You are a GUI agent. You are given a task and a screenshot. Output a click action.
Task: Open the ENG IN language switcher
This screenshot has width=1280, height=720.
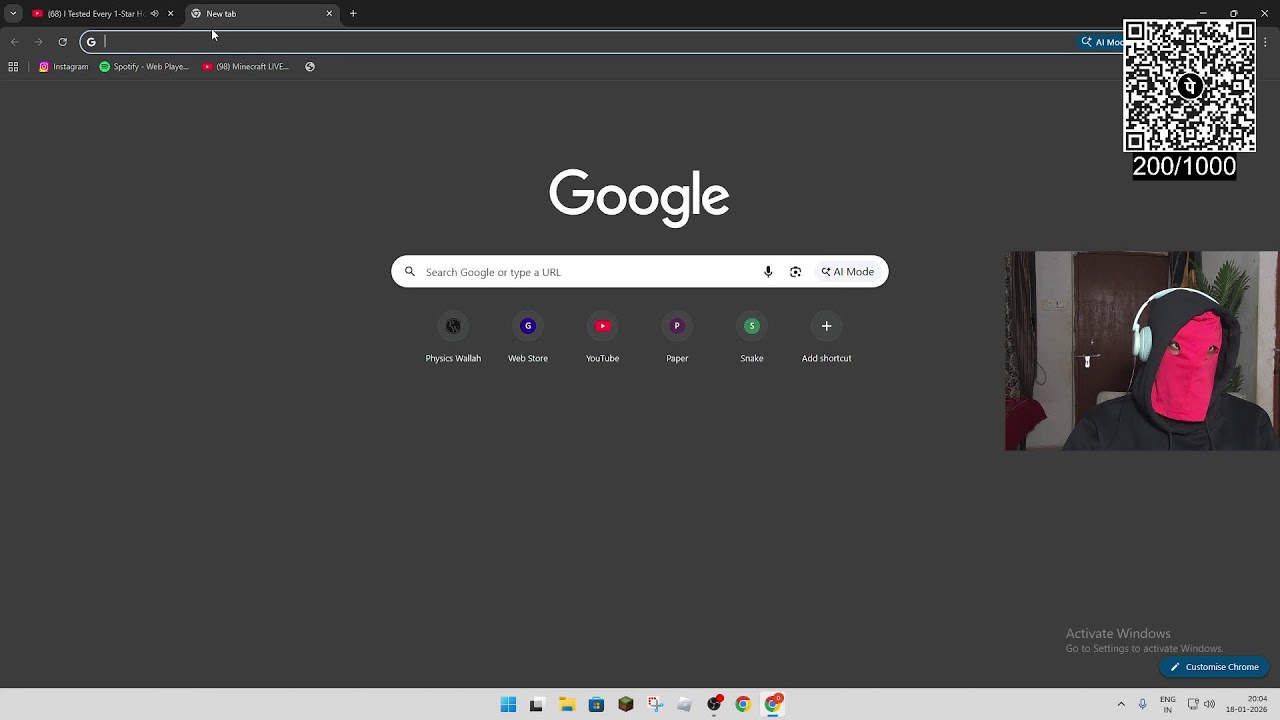pos(1168,705)
